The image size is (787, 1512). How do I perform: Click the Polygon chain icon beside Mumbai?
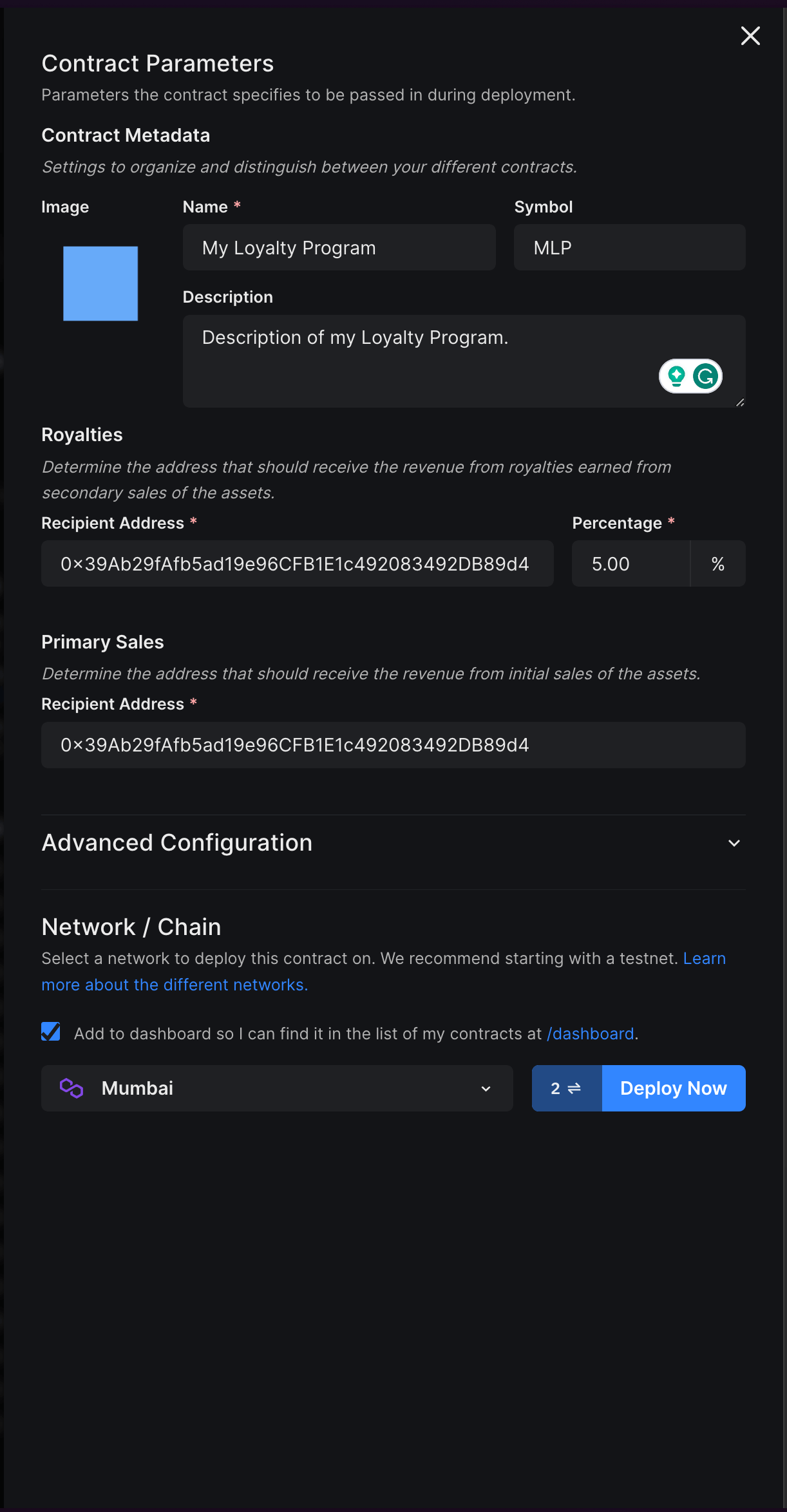tap(71, 1088)
